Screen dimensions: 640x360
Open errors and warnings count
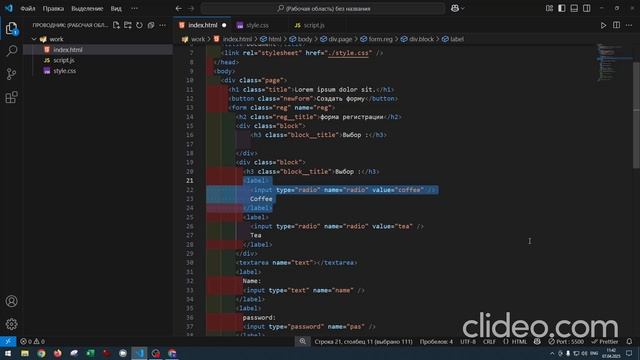click(x=32, y=341)
